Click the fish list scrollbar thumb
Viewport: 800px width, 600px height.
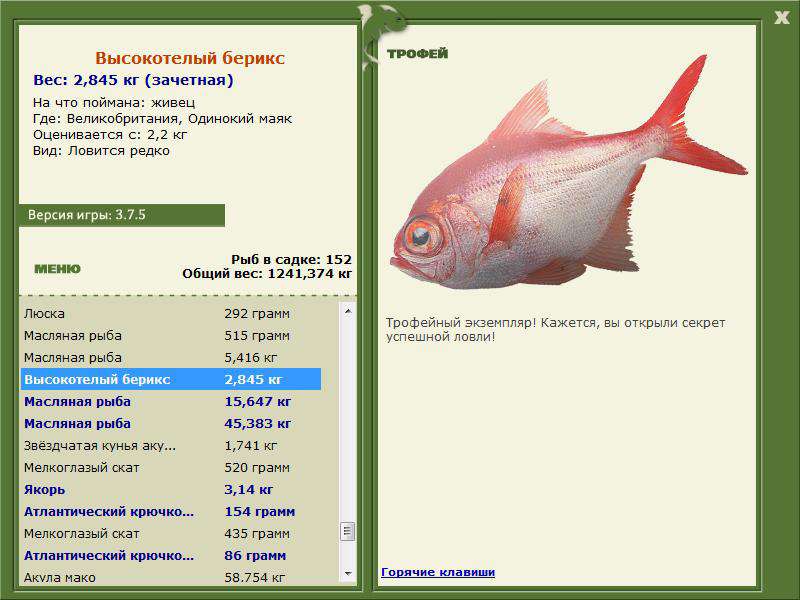pos(347,531)
